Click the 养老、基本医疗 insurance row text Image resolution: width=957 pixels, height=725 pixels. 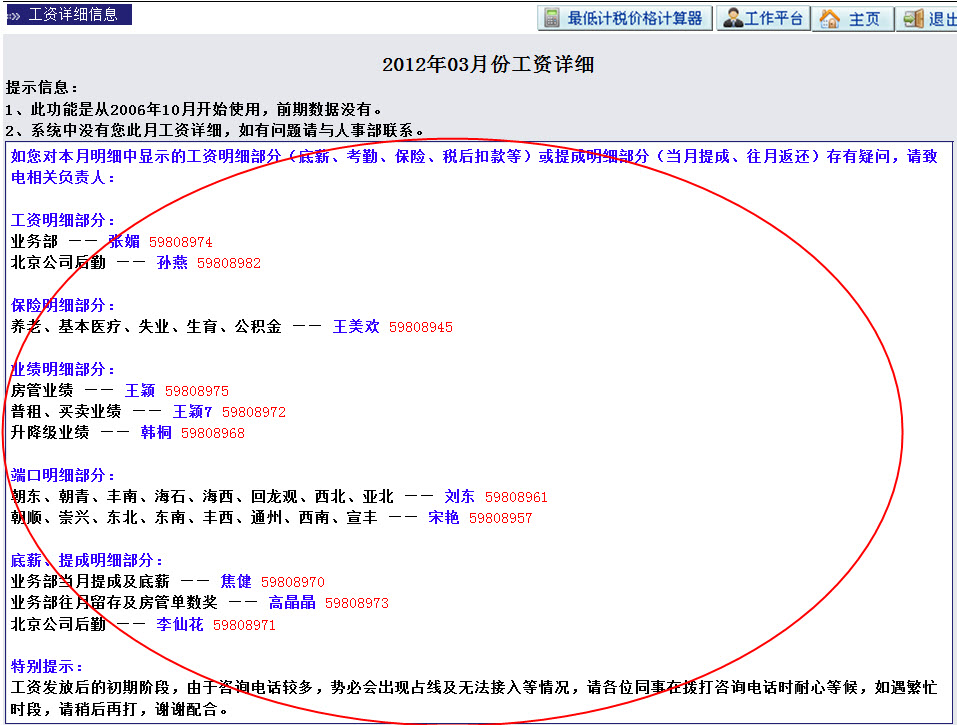click(x=146, y=326)
